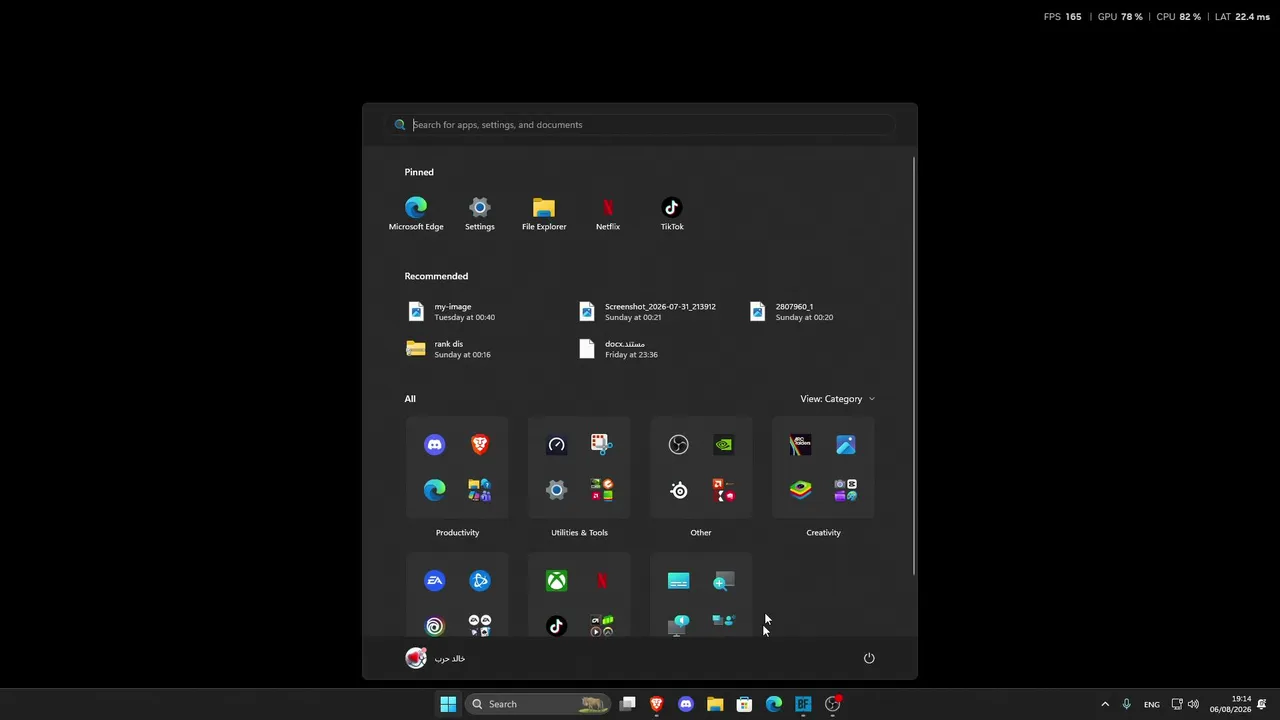Change the View: Category dropdown
Screen dimensions: 1280x720
838,399
